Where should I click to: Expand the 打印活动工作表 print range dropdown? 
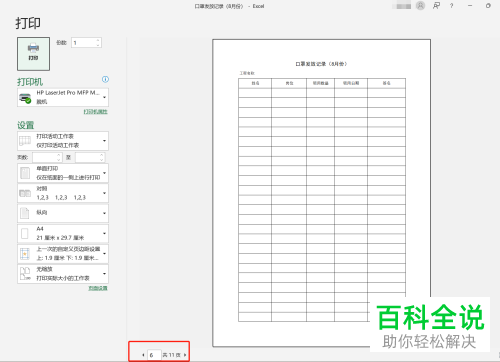pyautogui.click(x=63, y=141)
